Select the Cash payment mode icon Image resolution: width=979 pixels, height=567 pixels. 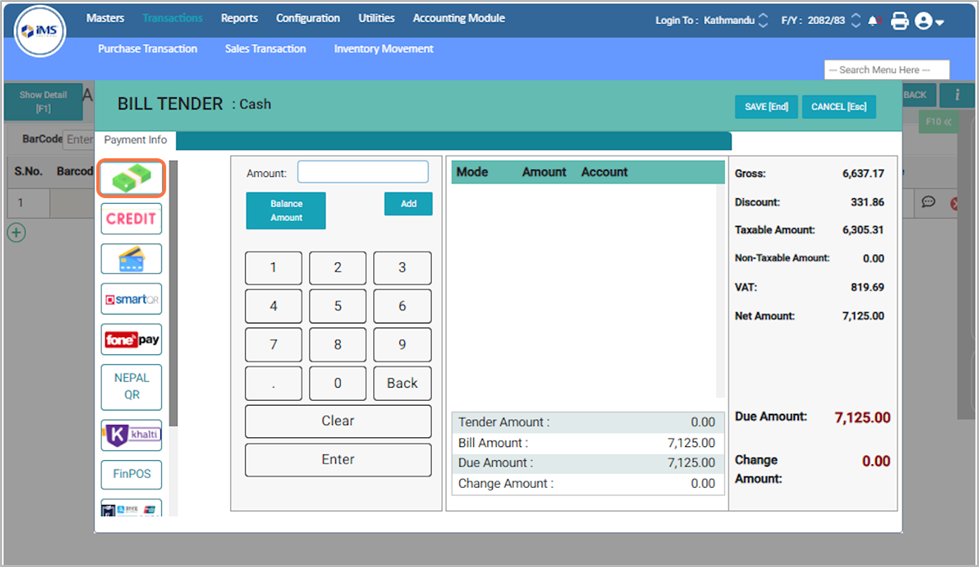click(x=131, y=178)
